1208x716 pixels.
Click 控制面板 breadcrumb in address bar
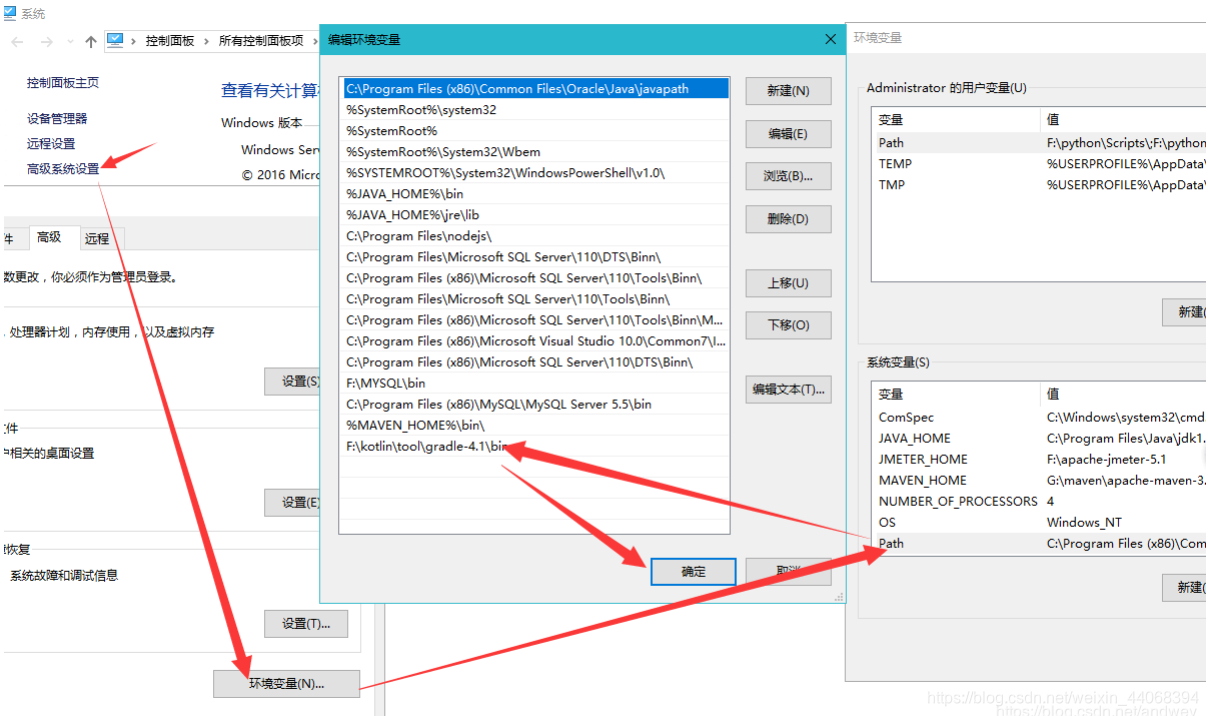click(x=170, y=41)
